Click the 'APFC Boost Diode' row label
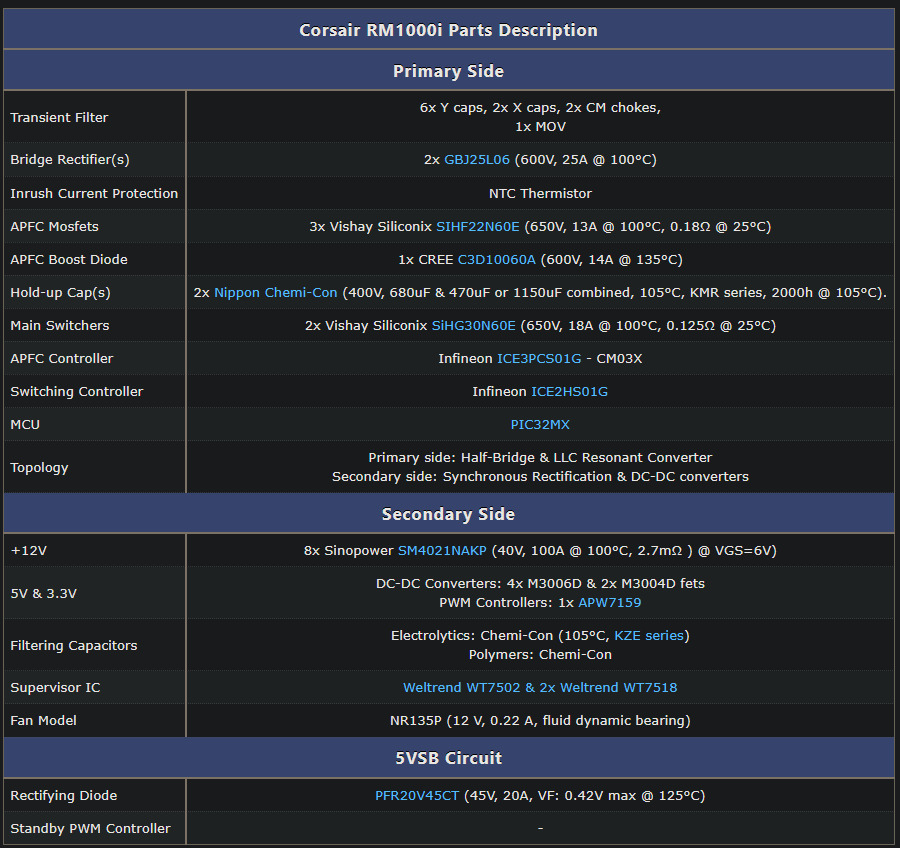The image size is (900, 848). coord(69,260)
